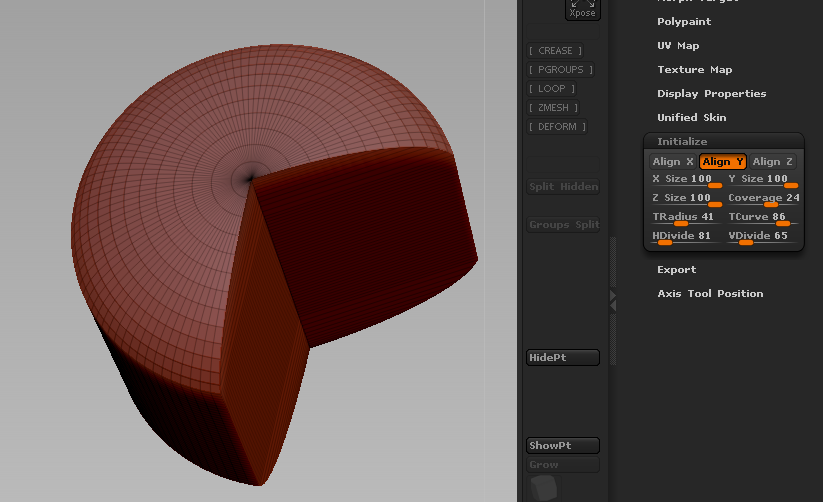Toggle the Align Y button
The image size is (823, 502).
pos(722,162)
